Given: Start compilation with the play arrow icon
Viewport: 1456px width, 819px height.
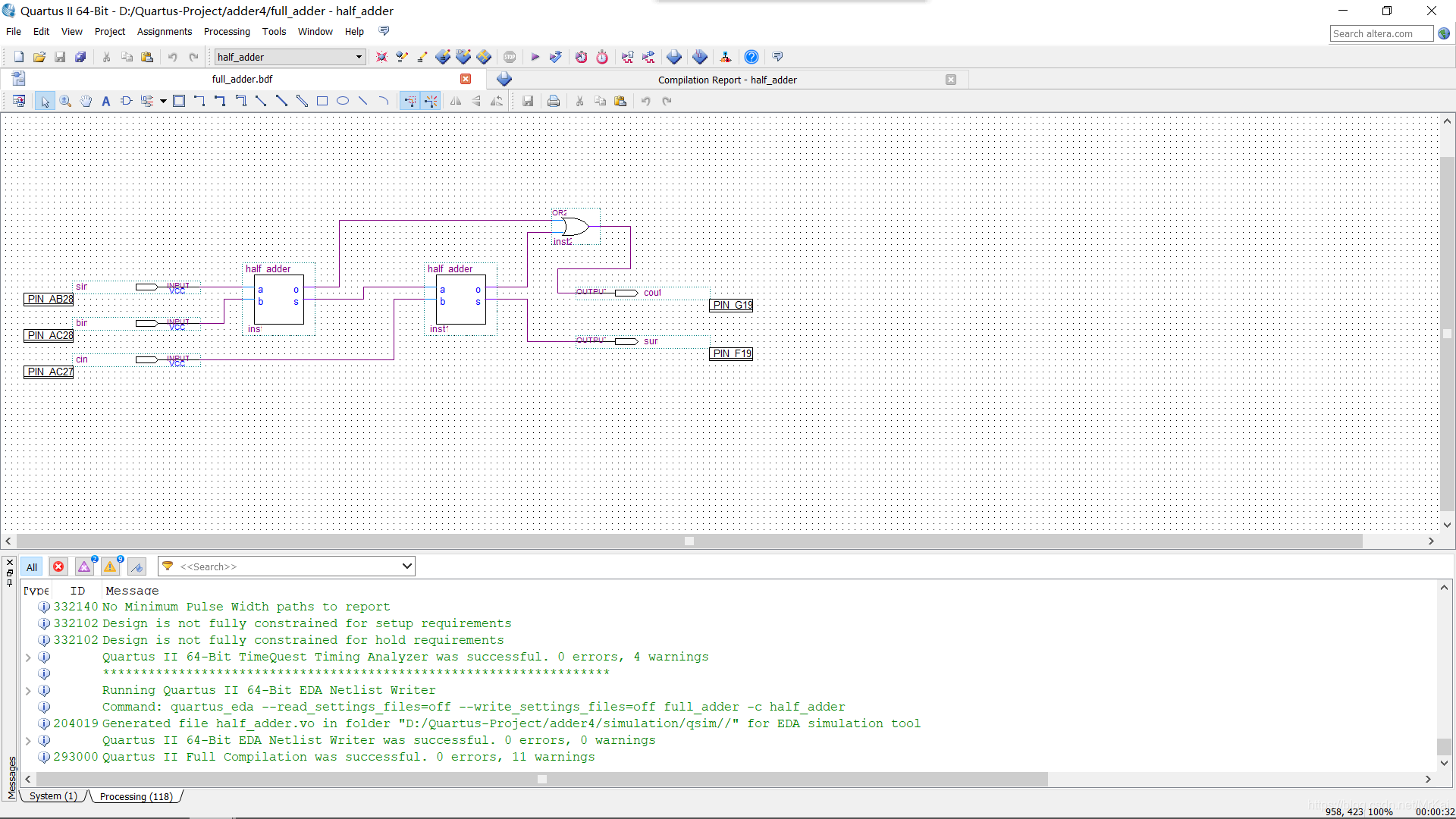Looking at the screenshot, I should click(535, 57).
